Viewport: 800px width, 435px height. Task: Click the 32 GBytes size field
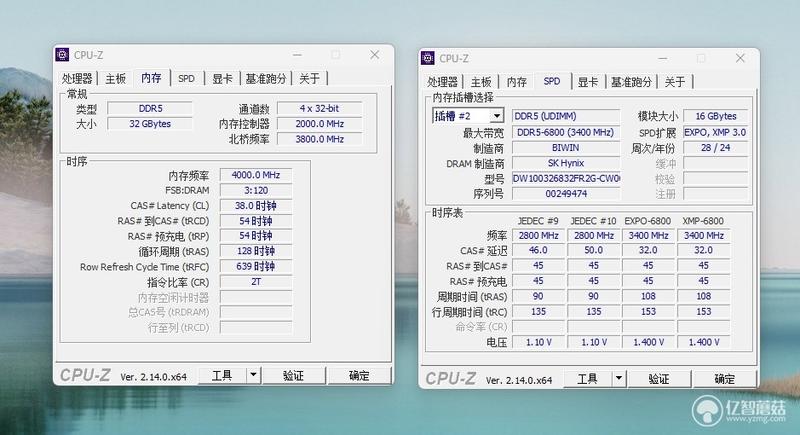click(150, 123)
